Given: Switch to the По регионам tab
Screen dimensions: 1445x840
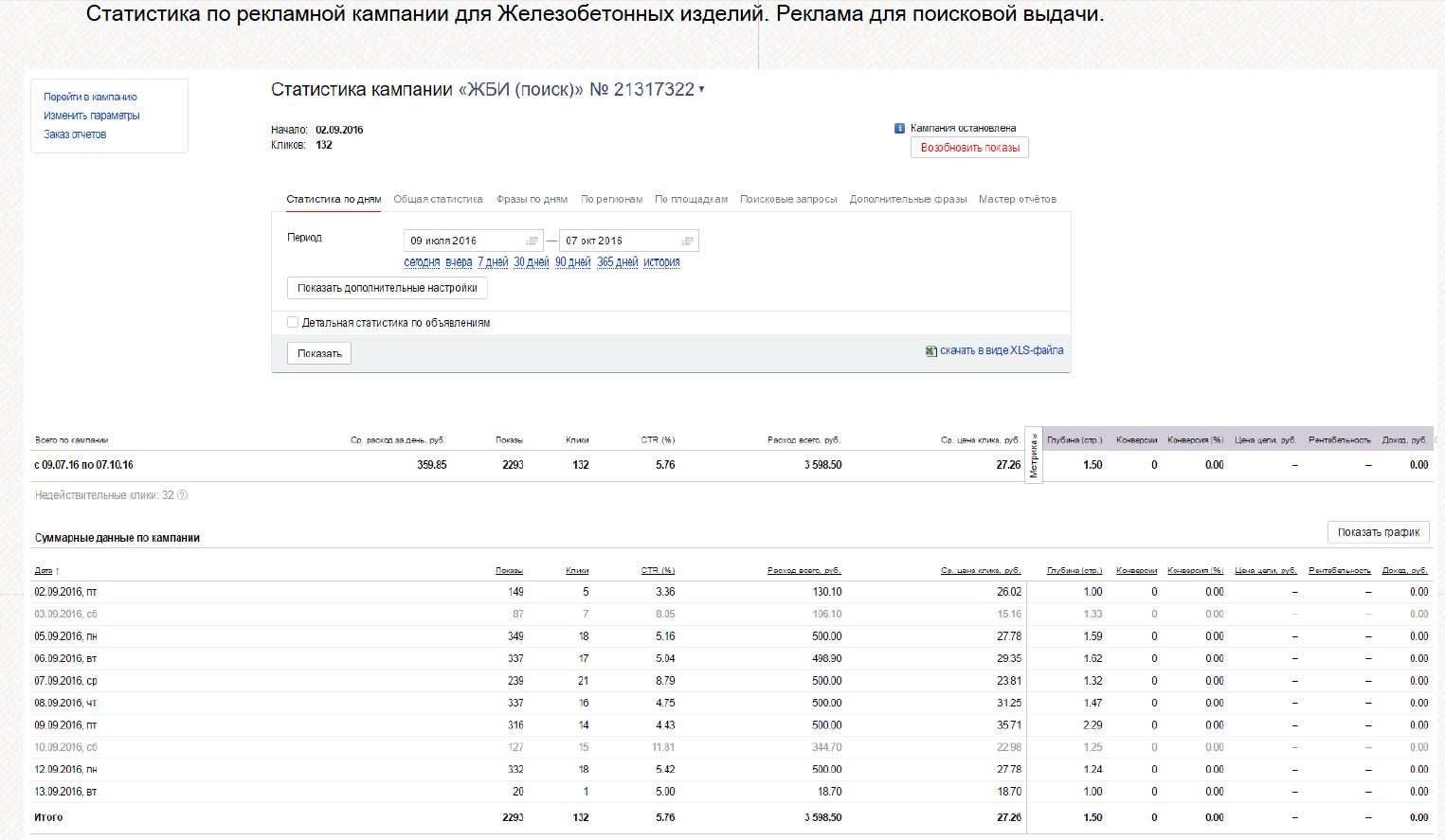Looking at the screenshot, I should [612, 200].
